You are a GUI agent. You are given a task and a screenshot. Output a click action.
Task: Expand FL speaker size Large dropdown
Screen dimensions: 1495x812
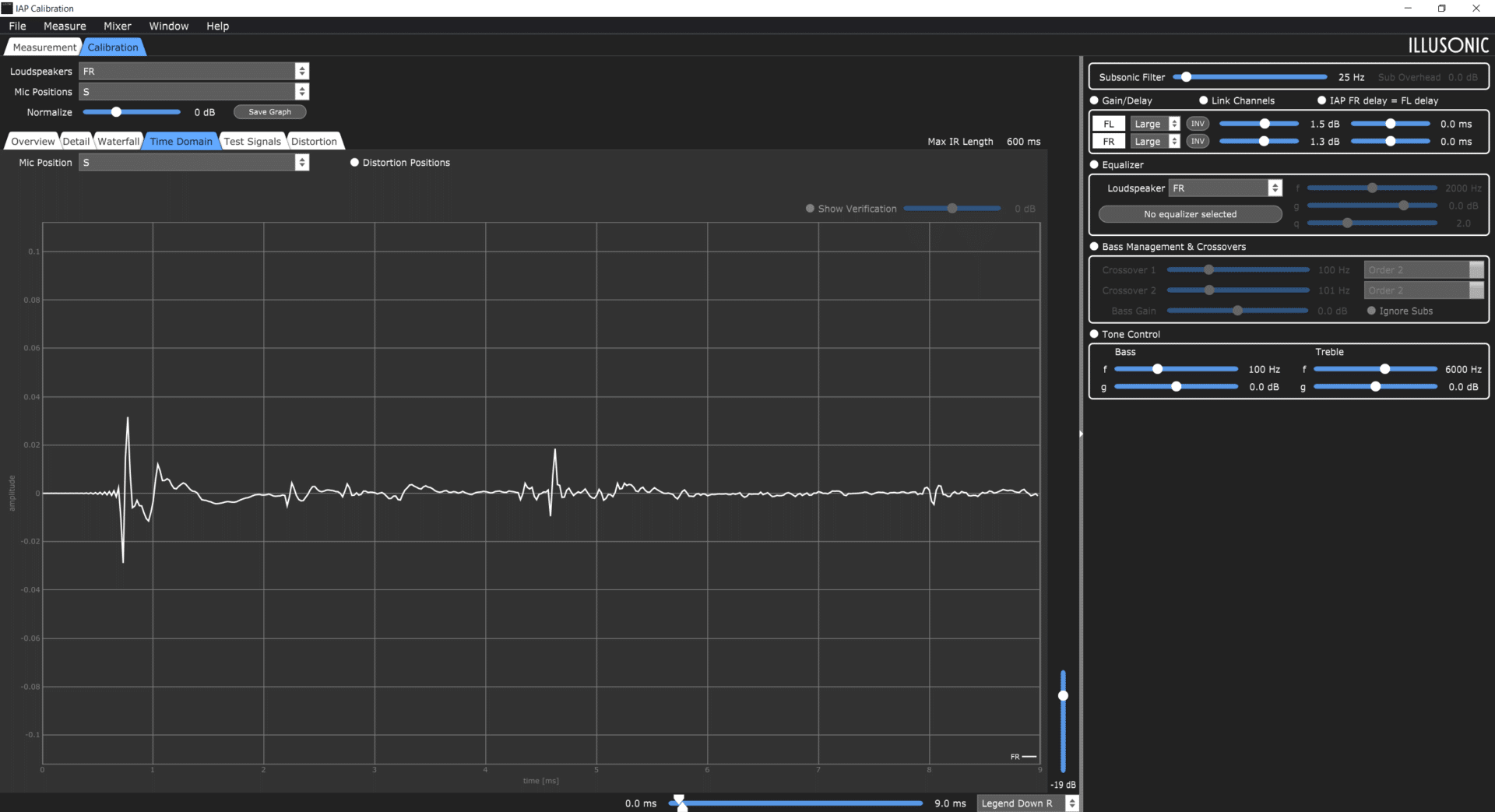point(1156,124)
